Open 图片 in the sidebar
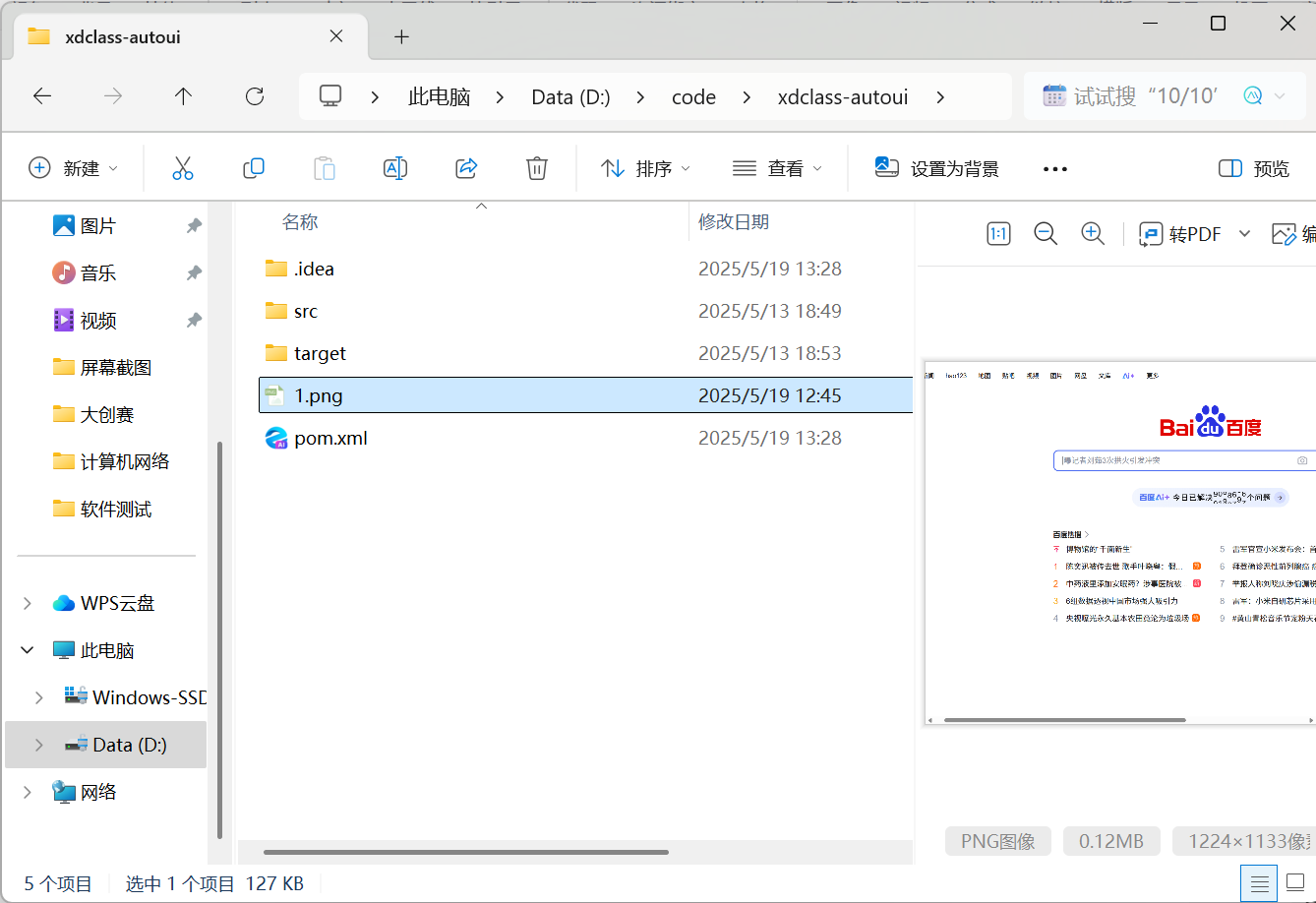 [97, 226]
